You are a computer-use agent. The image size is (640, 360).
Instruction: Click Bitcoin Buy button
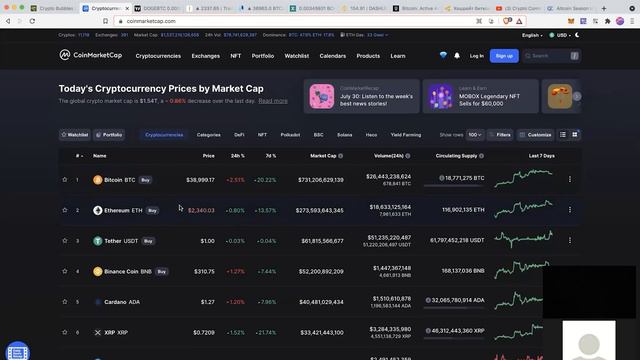(145, 180)
